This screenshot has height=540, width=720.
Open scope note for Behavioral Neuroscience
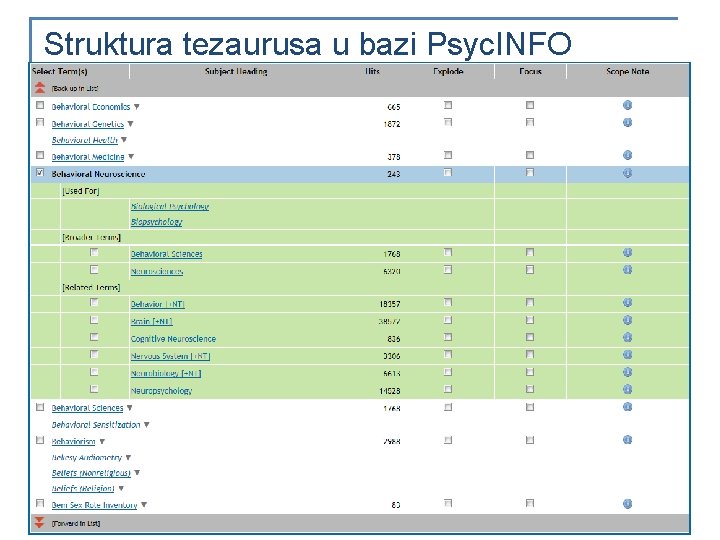coord(627,173)
